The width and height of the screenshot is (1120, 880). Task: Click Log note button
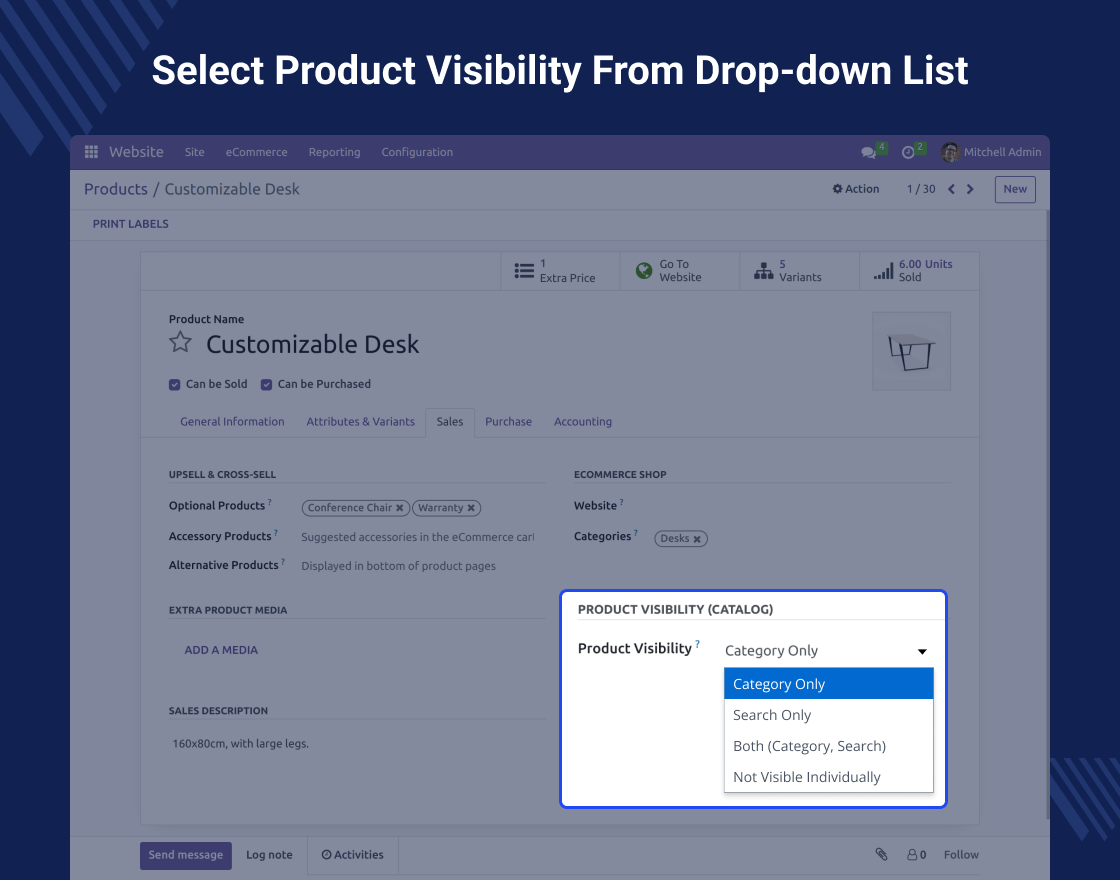269,855
